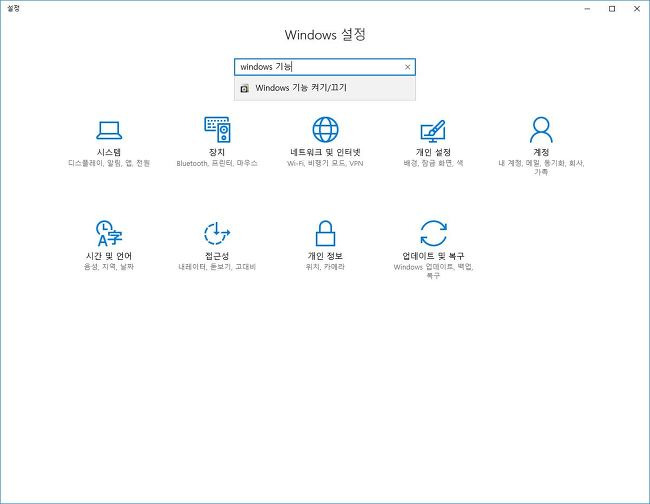Click 'Windows 업데이트, 백업, 복구' description

coord(433,271)
